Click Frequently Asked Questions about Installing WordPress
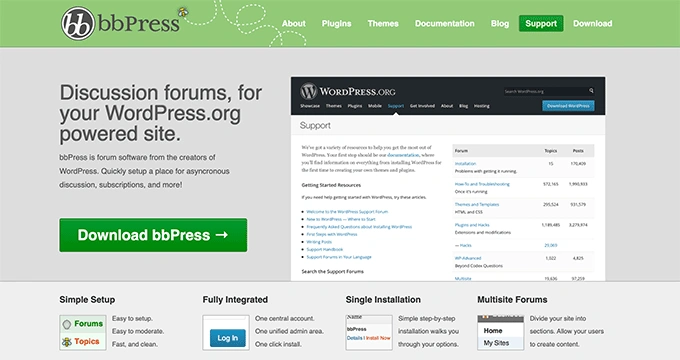The image size is (680, 360). [x=359, y=227]
